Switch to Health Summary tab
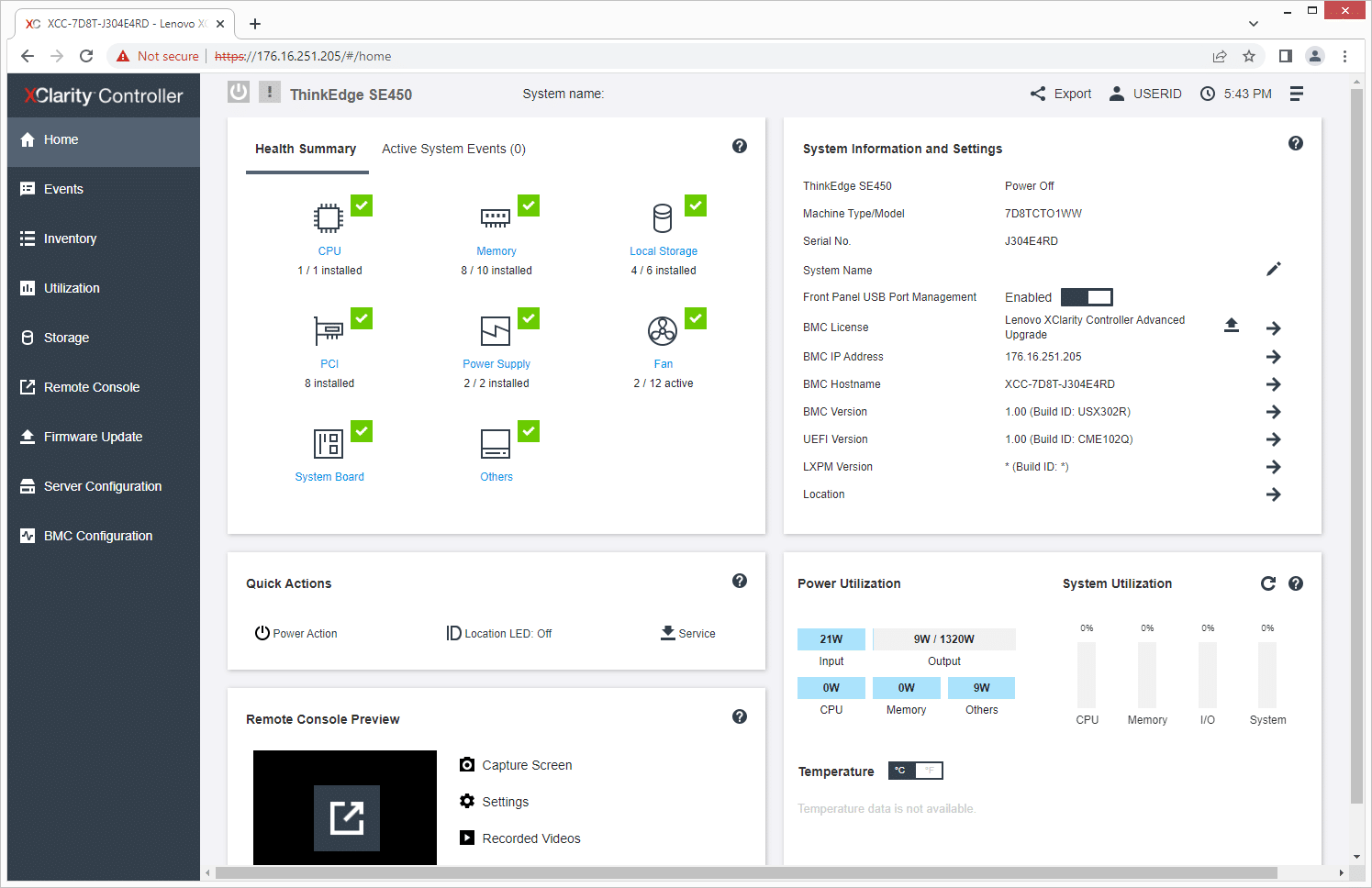Screen dimensions: 1372x888 point(306,149)
